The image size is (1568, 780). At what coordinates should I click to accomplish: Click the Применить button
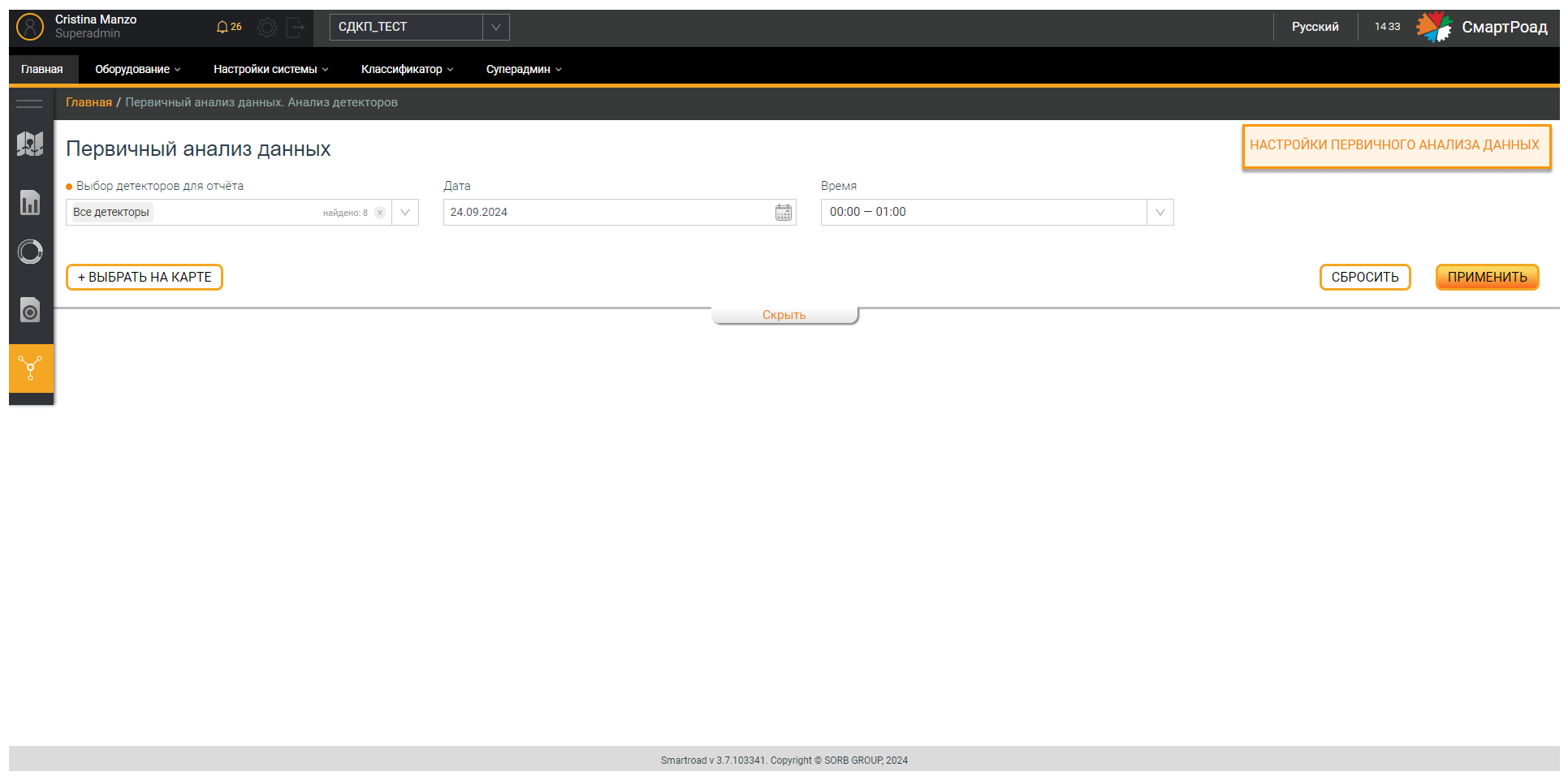[1487, 278]
